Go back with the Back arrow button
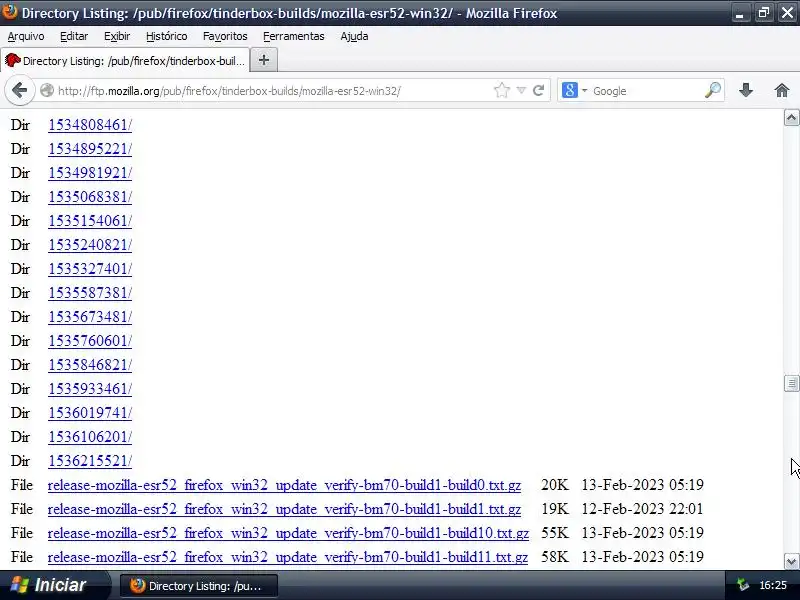800x600 pixels. coord(19,91)
